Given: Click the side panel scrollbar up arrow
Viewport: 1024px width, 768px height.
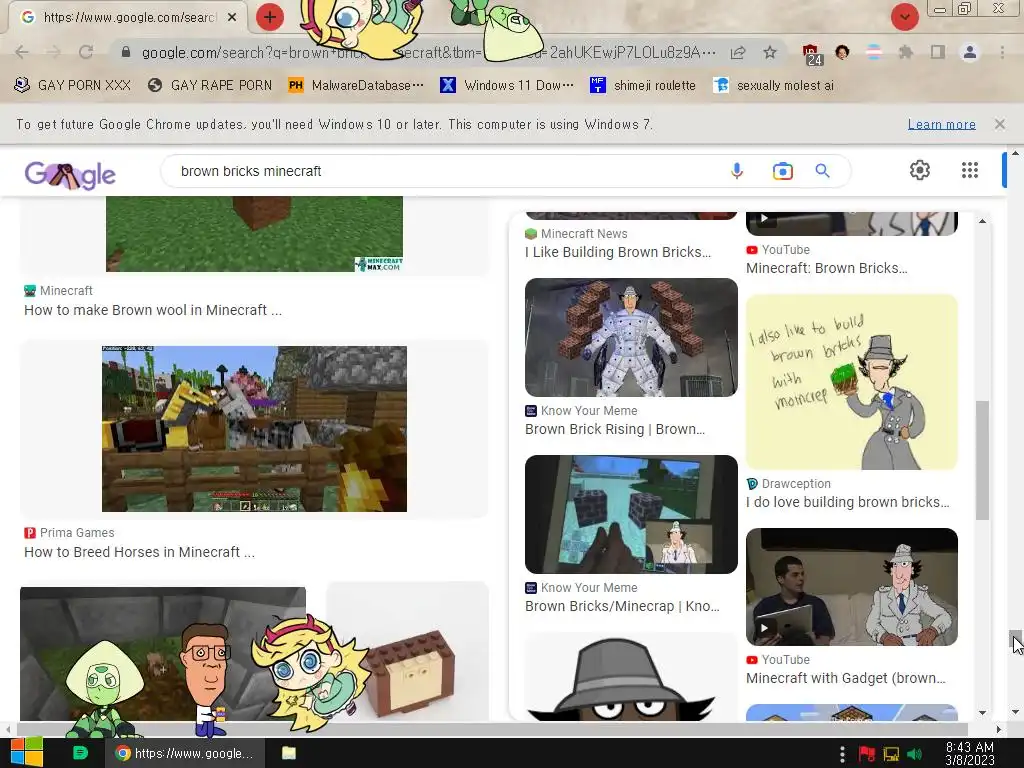Looking at the screenshot, I should 982,221.
